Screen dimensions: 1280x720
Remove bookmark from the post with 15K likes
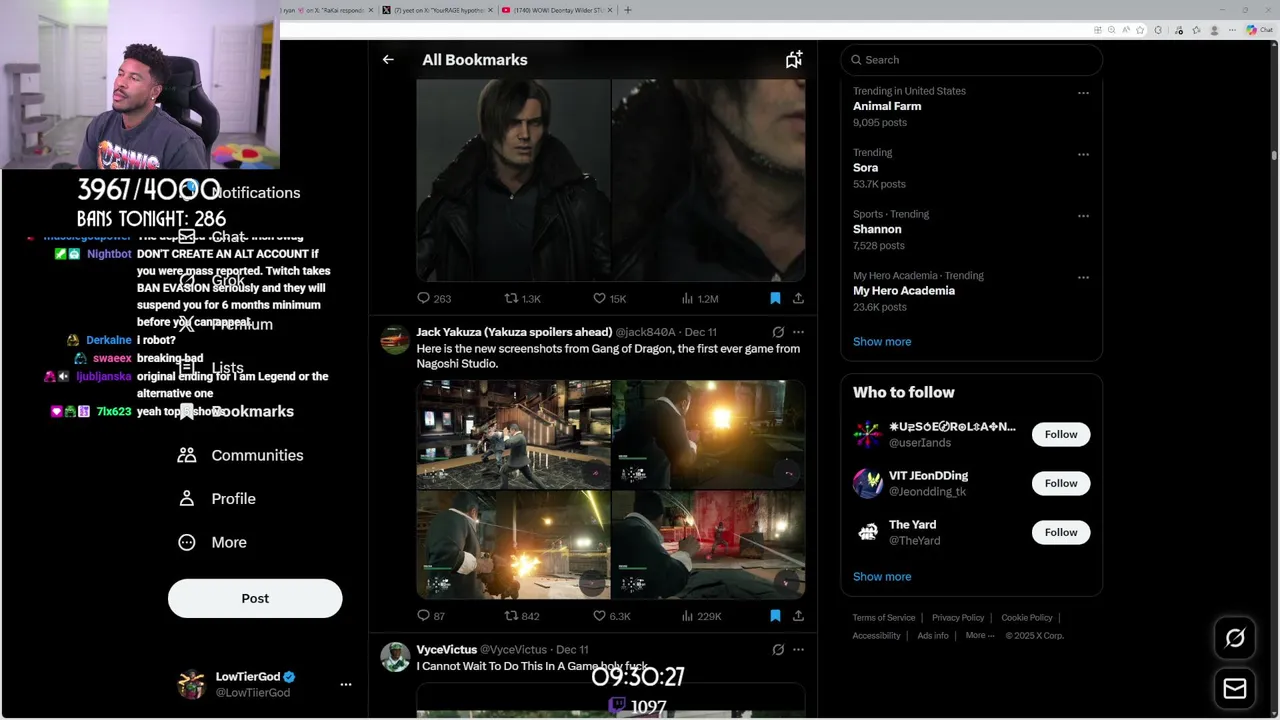(x=775, y=298)
